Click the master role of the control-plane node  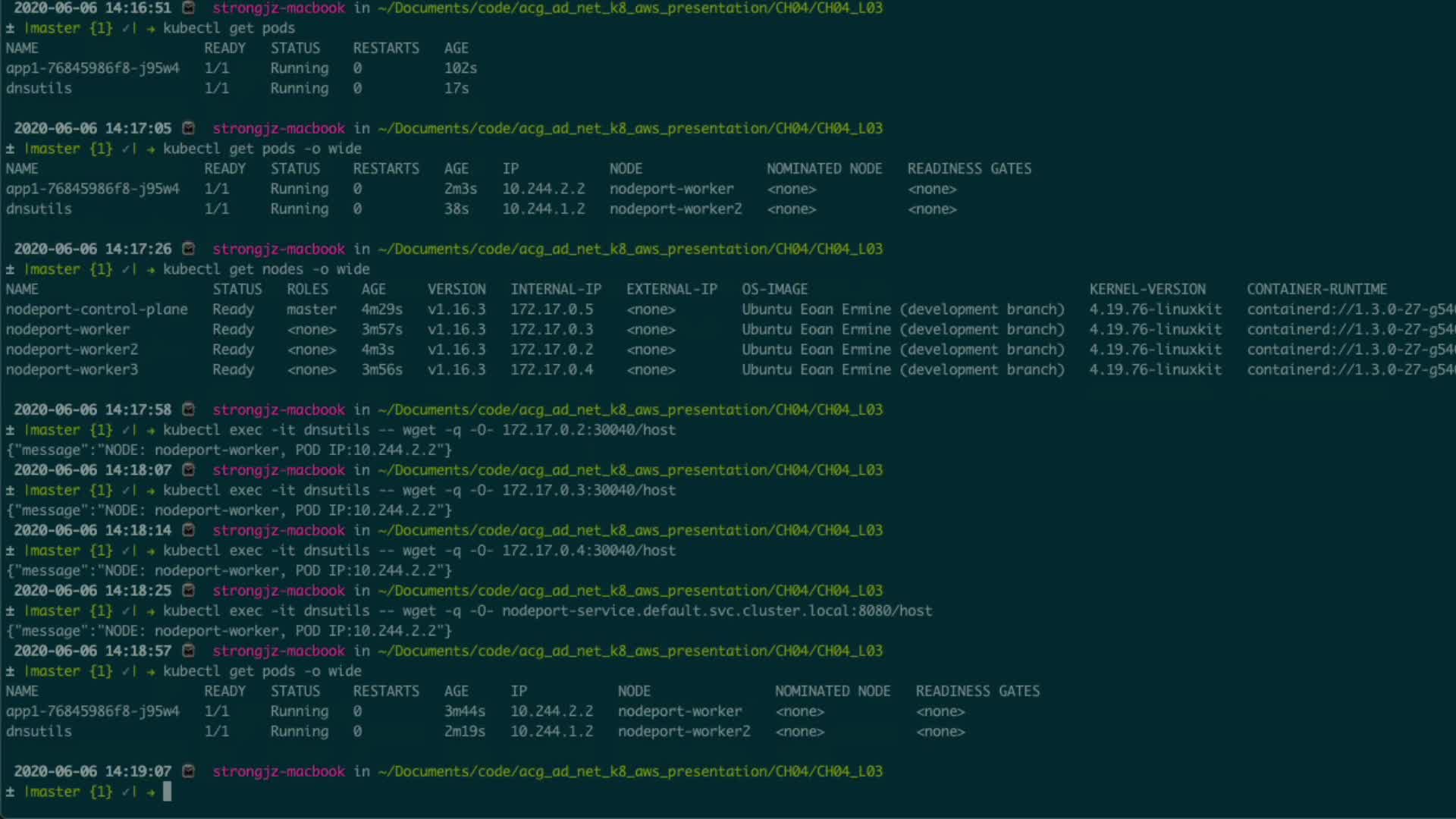click(311, 309)
